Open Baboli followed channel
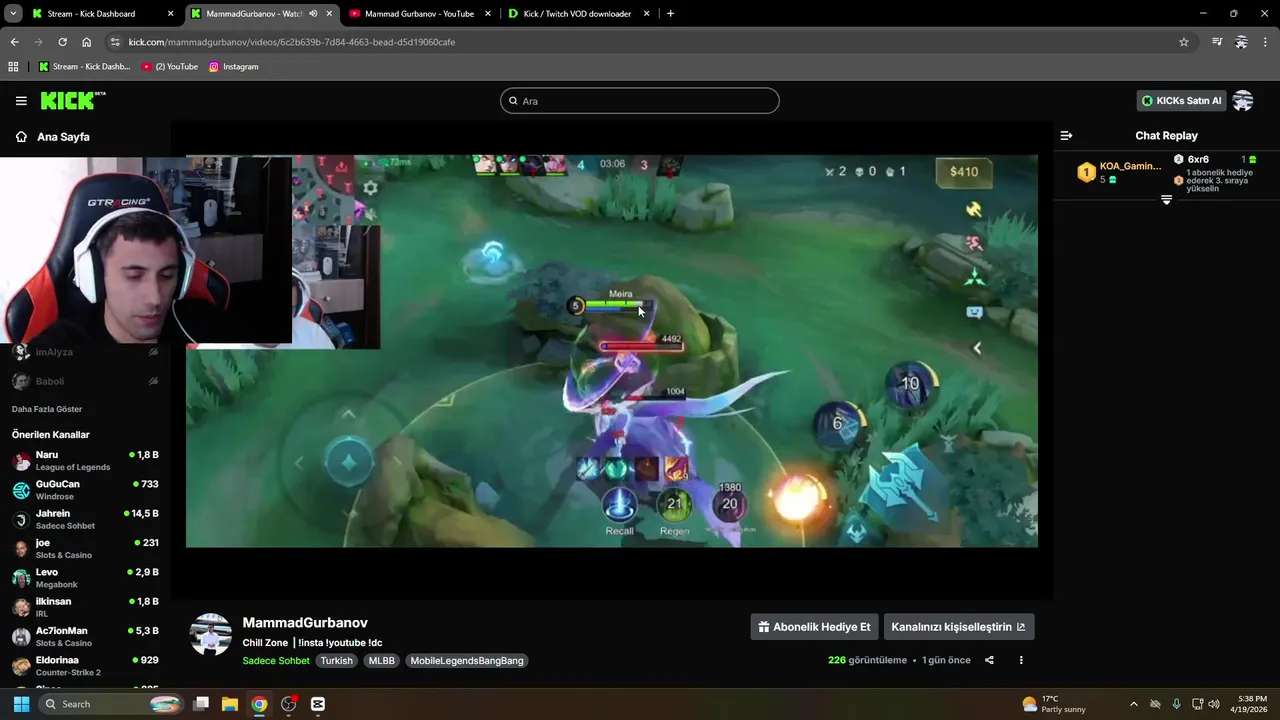1280x720 pixels. 85,381
